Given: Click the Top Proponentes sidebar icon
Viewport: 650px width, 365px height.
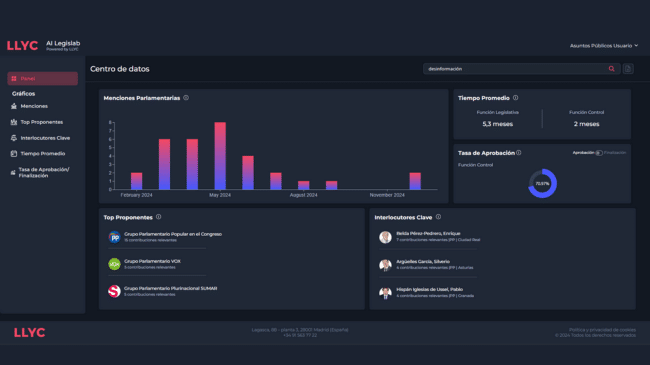Looking at the screenshot, I should 14,122.
